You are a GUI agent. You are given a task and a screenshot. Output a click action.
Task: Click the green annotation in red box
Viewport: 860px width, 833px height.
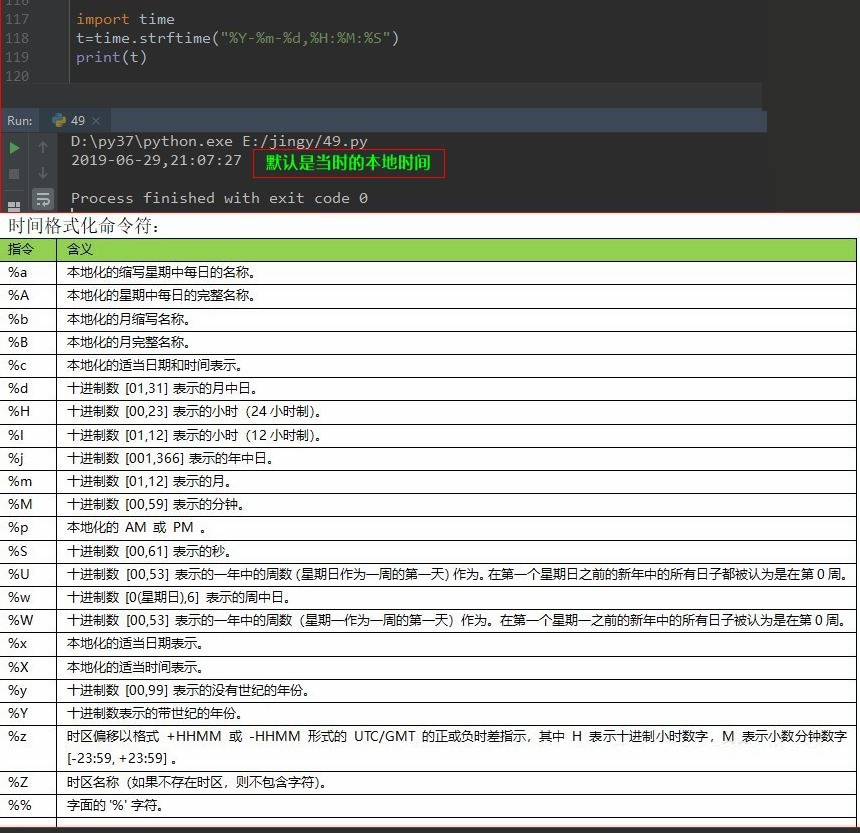coord(348,162)
